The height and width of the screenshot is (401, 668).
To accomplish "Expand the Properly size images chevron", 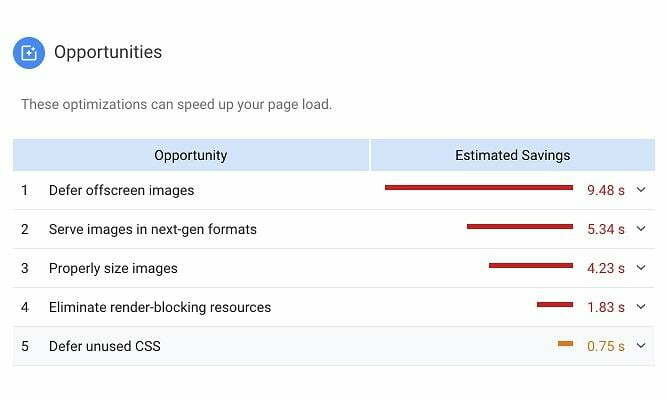I will tap(641, 268).
